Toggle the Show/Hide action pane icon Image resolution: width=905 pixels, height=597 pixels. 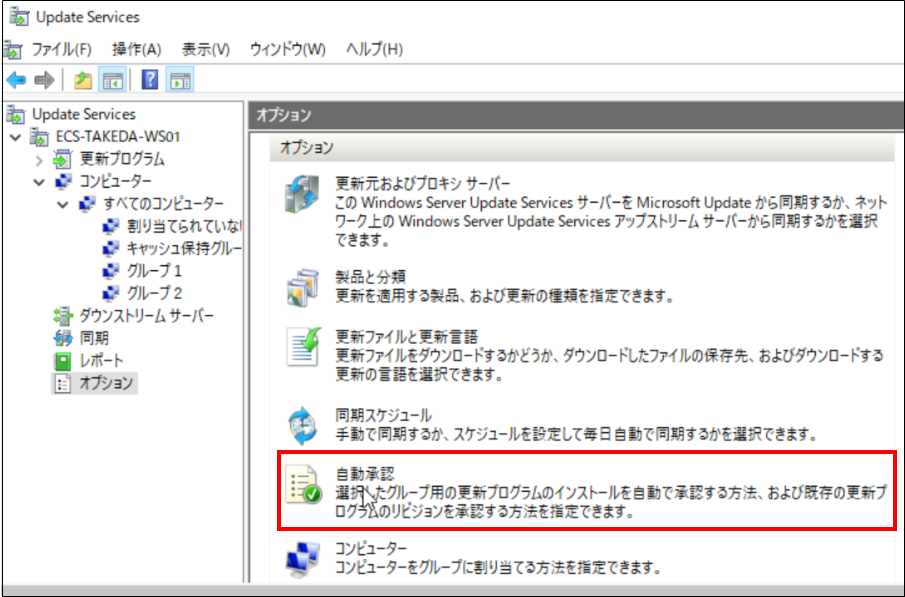tap(179, 80)
